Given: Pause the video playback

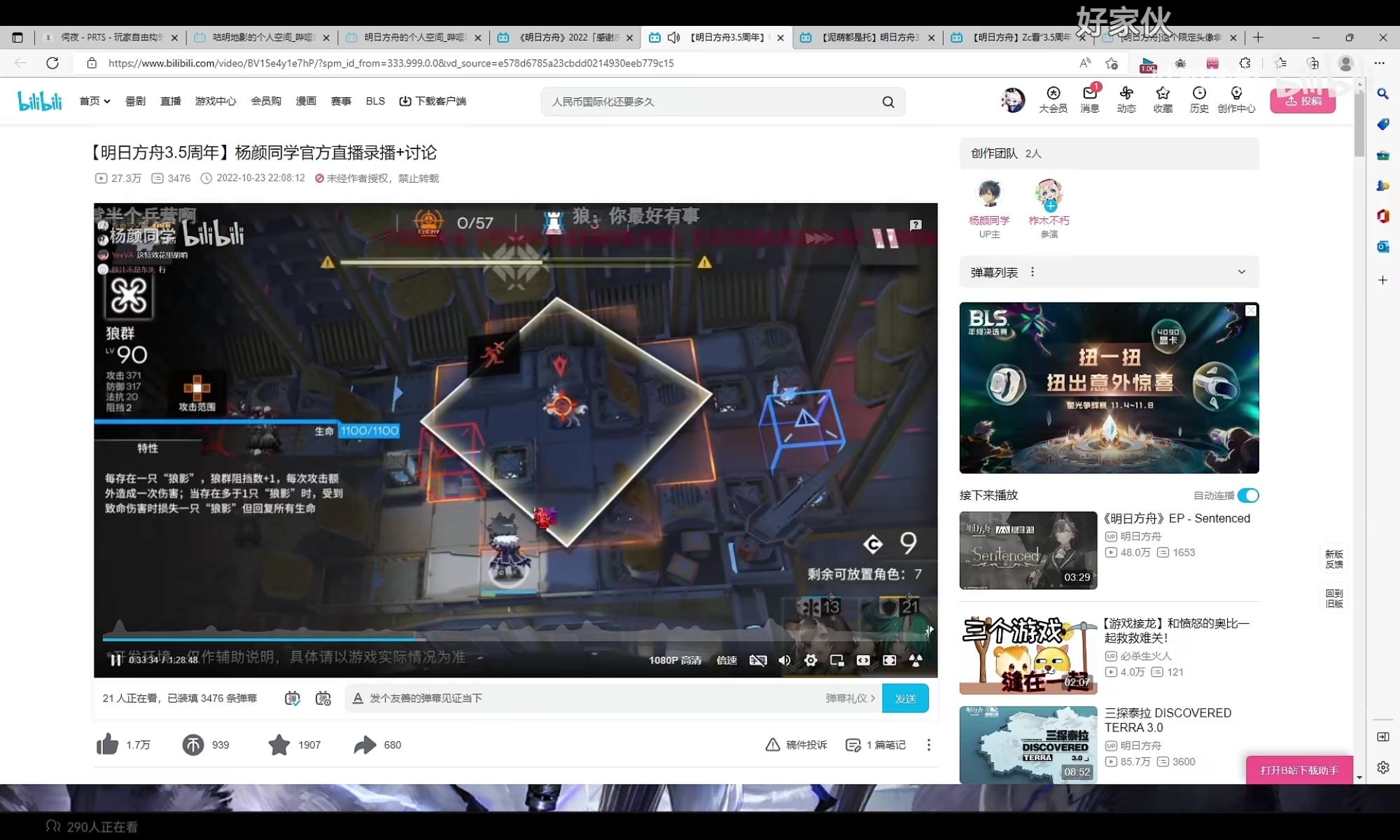Looking at the screenshot, I should click(x=115, y=660).
